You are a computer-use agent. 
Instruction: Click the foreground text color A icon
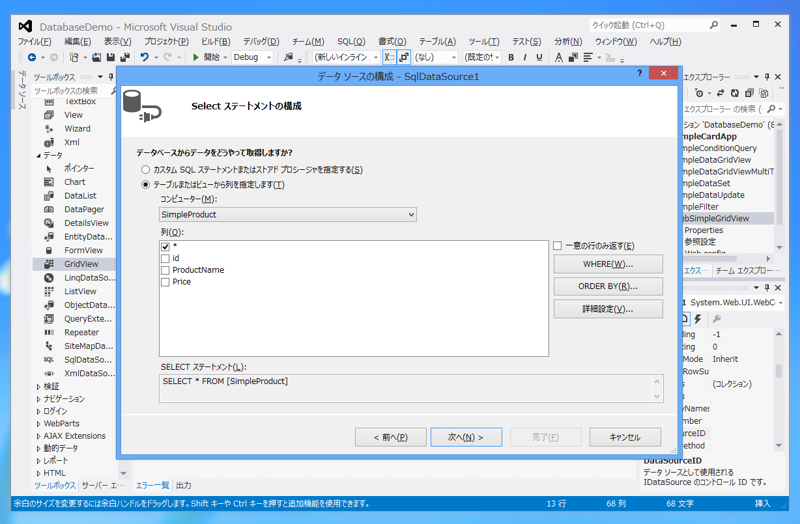coord(559,58)
